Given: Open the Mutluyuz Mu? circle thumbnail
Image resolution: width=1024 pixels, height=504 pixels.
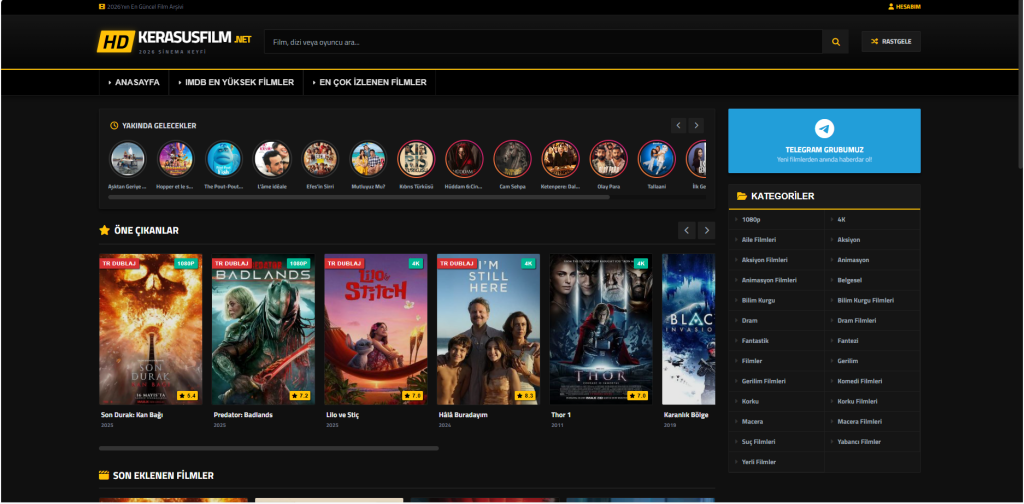Looking at the screenshot, I should pos(368,159).
